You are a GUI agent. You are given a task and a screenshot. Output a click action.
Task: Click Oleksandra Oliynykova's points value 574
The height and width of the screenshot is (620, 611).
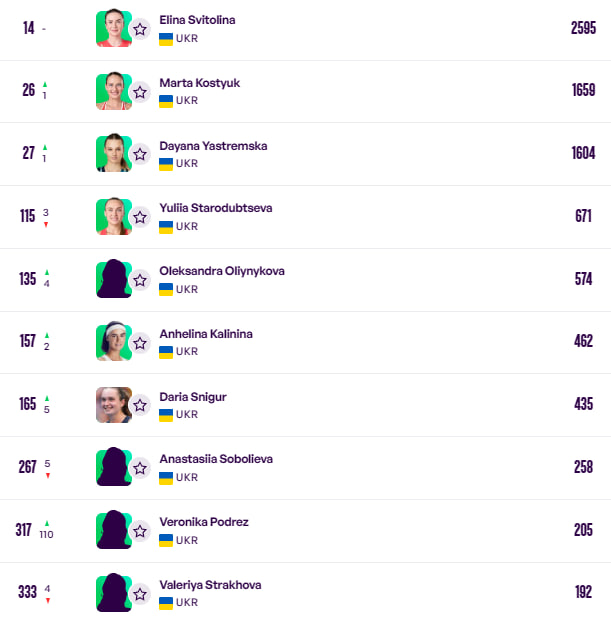click(x=584, y=279)
